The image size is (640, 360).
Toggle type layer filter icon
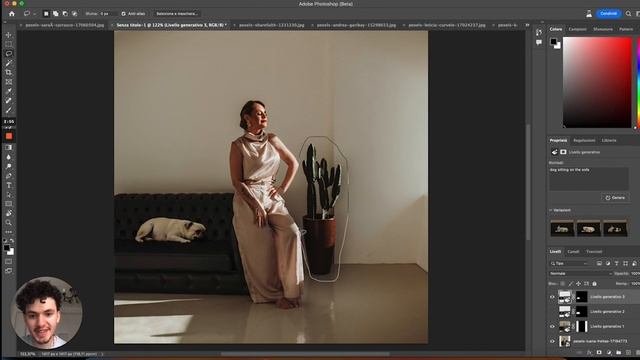(616, 263)
